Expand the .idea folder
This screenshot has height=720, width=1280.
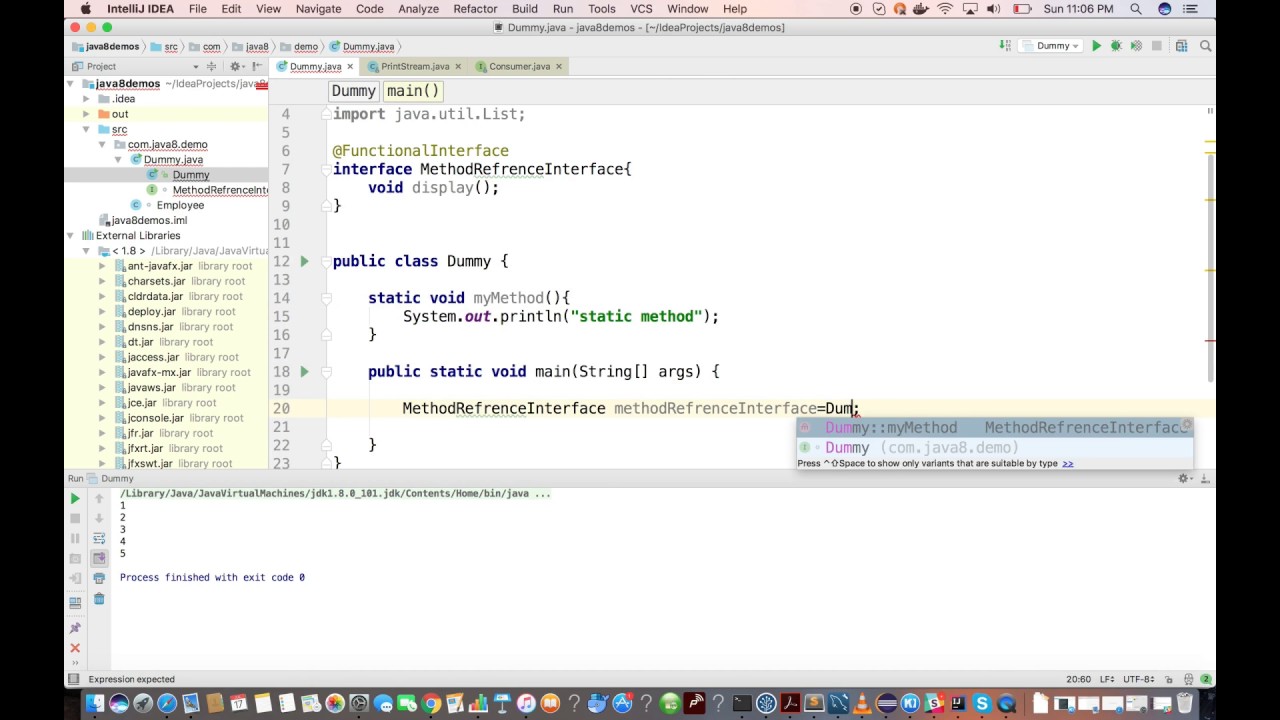click(86, 99)
